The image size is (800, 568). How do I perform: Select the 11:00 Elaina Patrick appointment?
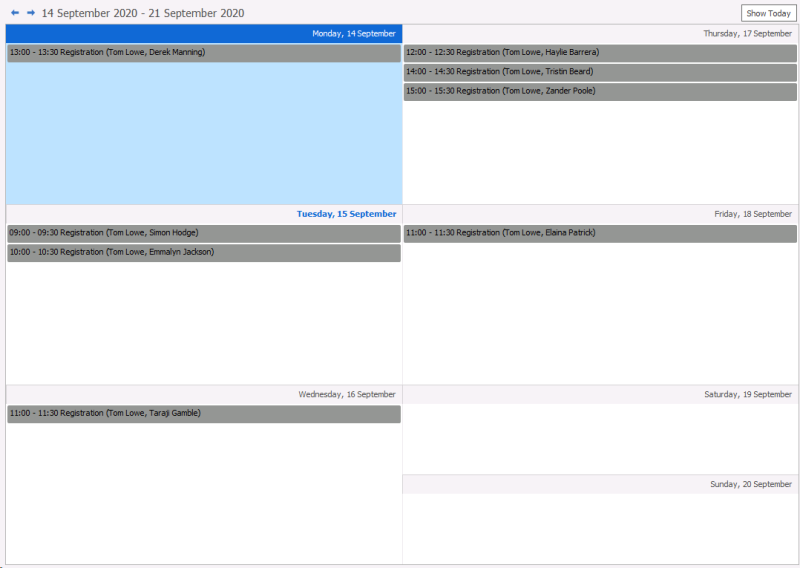click(x=600, y=233)
